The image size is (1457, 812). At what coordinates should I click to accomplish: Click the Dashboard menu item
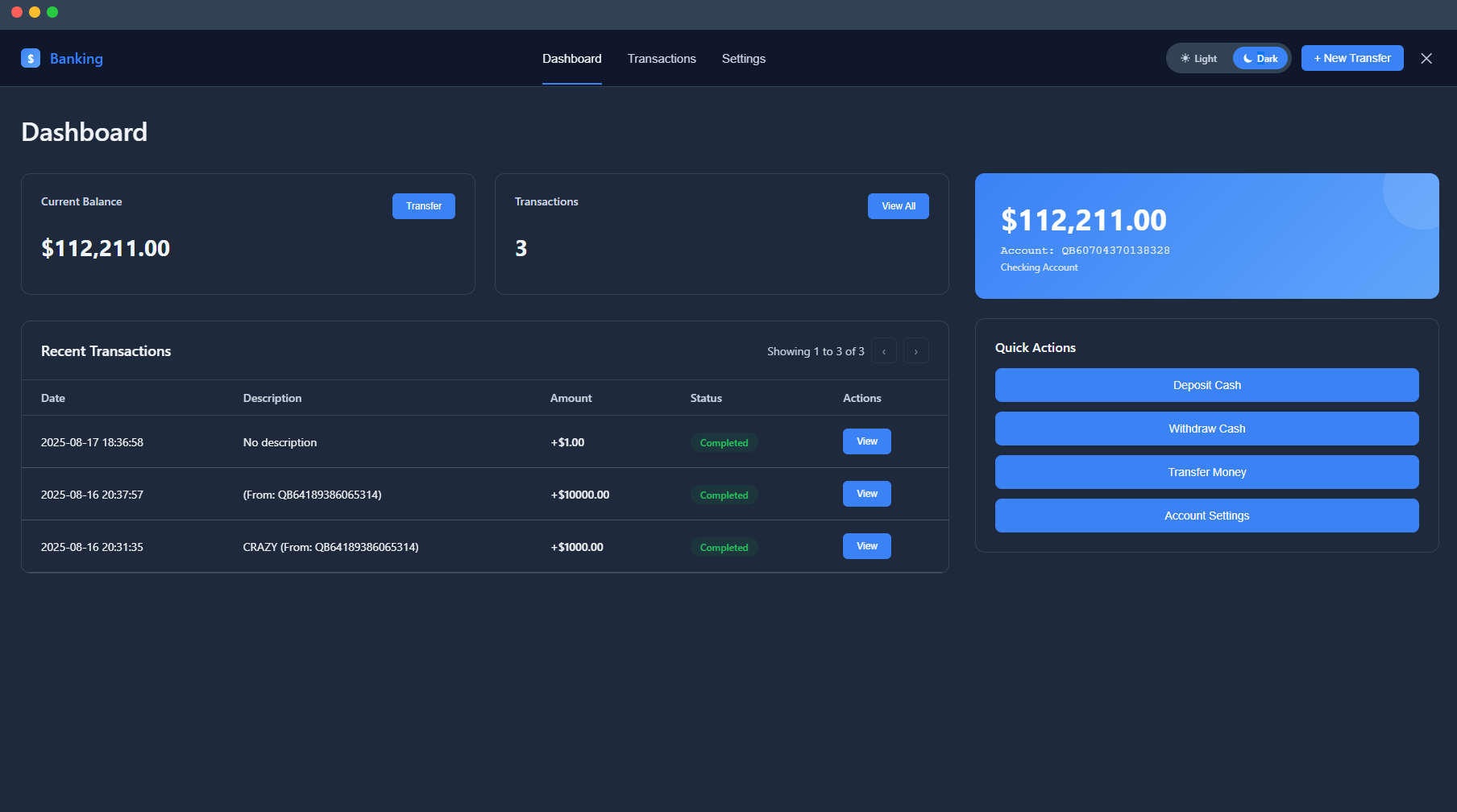(571, 58)
